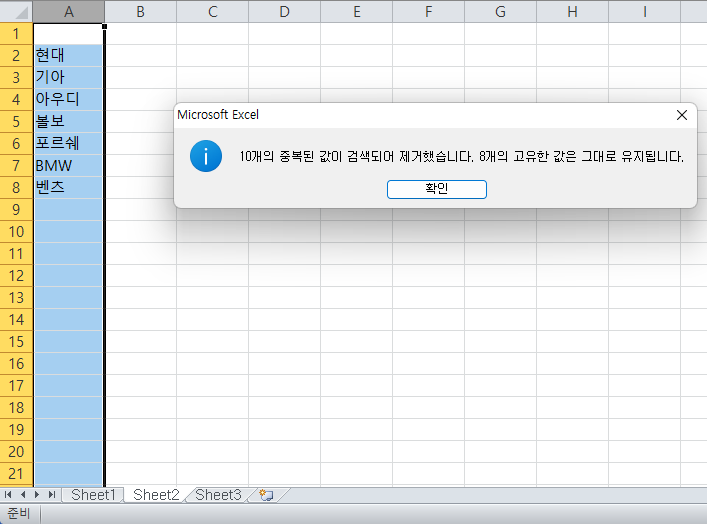The width and height of the screenshot is (707, 524).
Task: Select column G header
Action: click(500, 11)
